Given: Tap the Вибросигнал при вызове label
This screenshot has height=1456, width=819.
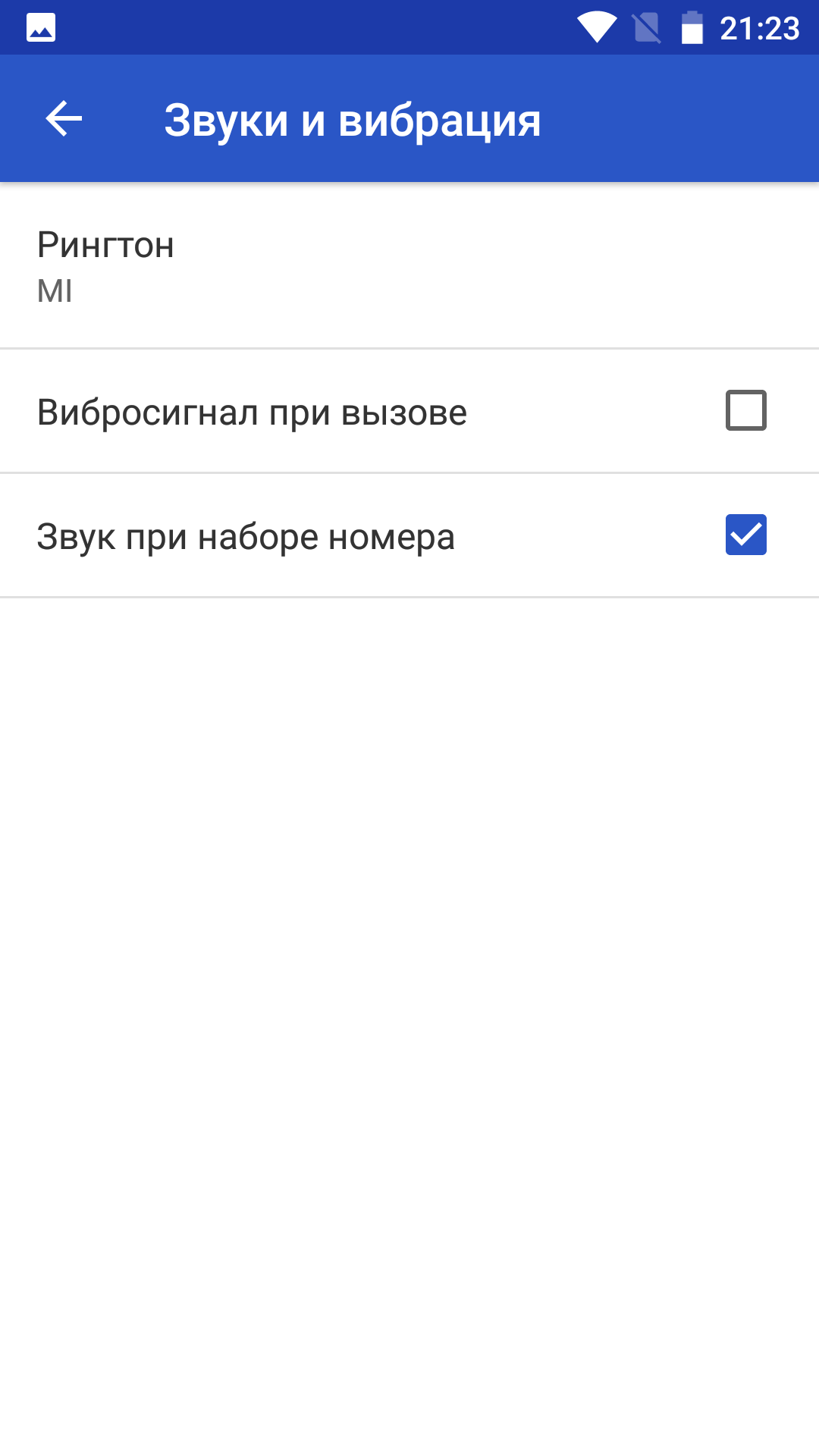Looking at the screenshot, I should coord(252,413).
